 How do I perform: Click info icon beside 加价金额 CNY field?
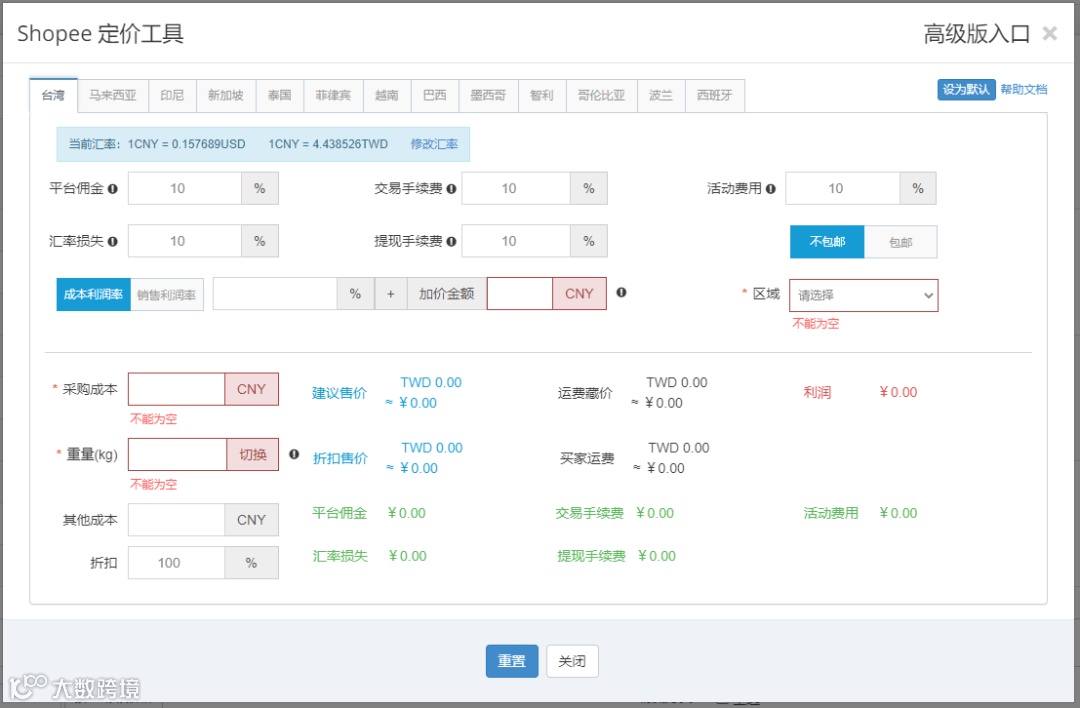pos(621,293)
